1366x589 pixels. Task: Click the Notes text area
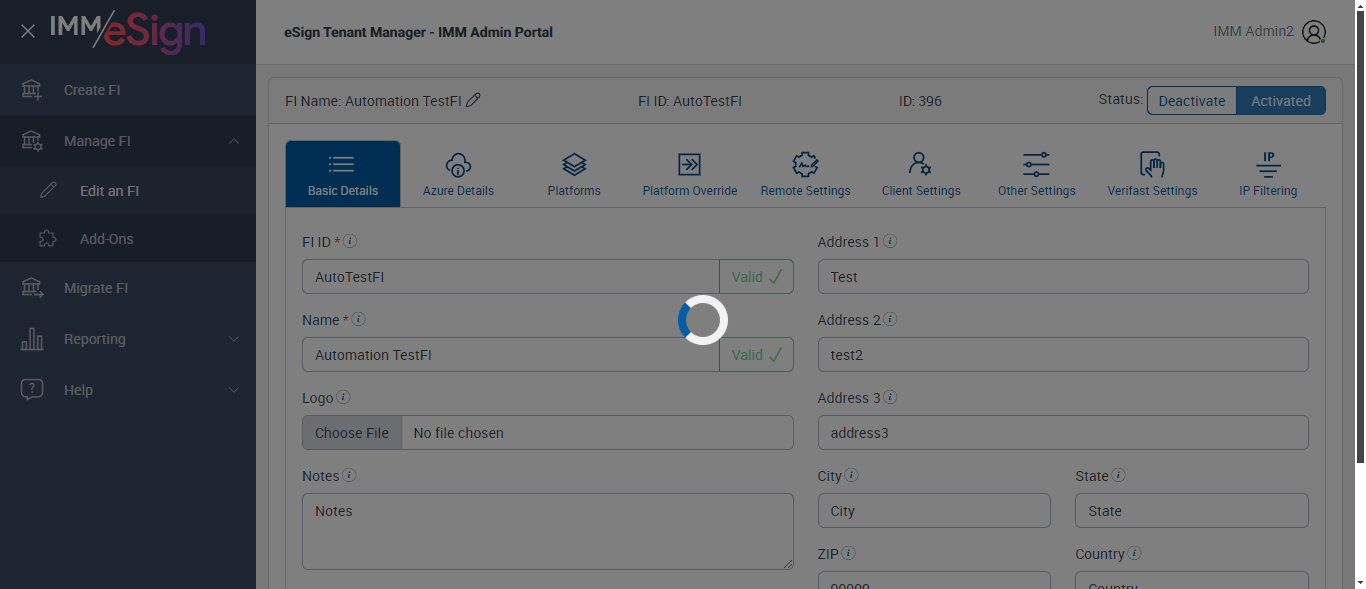548,531
